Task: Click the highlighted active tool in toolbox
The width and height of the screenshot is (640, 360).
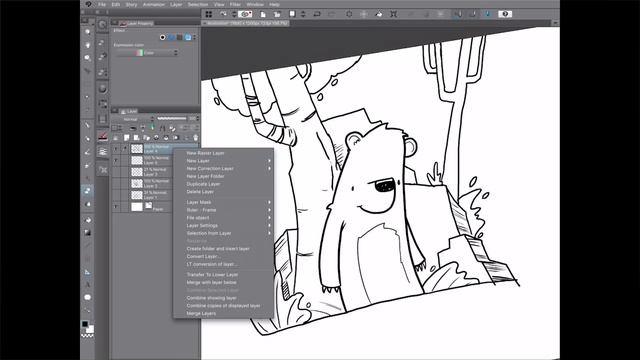Action: [88, 191]
